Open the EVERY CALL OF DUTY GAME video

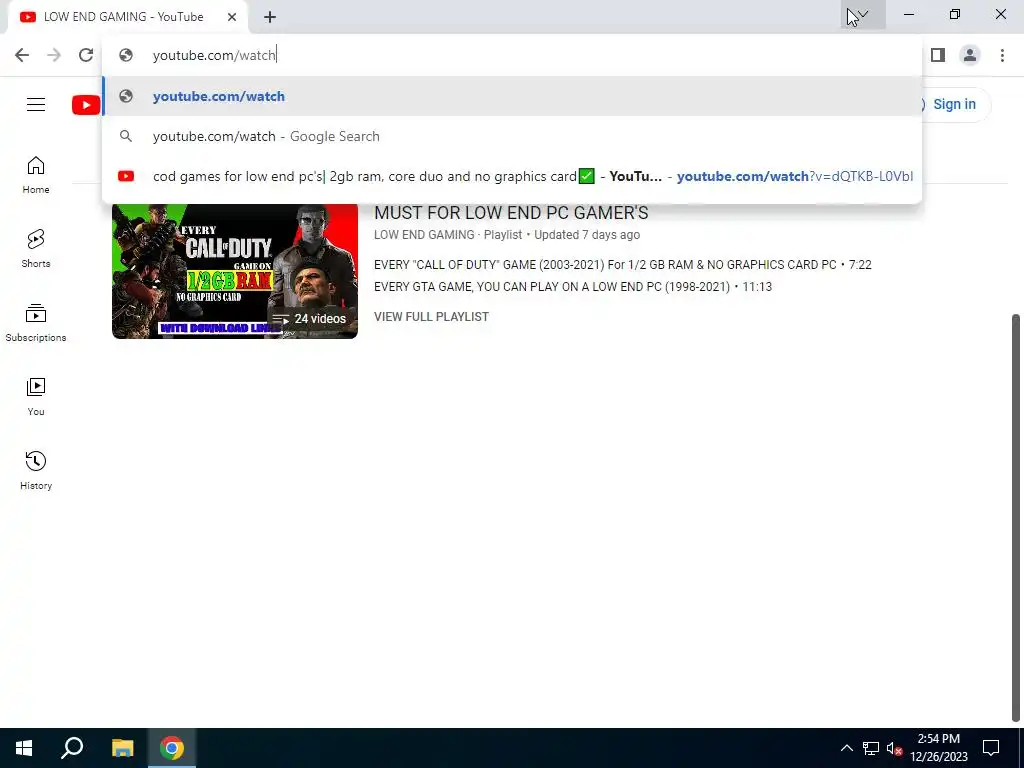coord(622,264)
